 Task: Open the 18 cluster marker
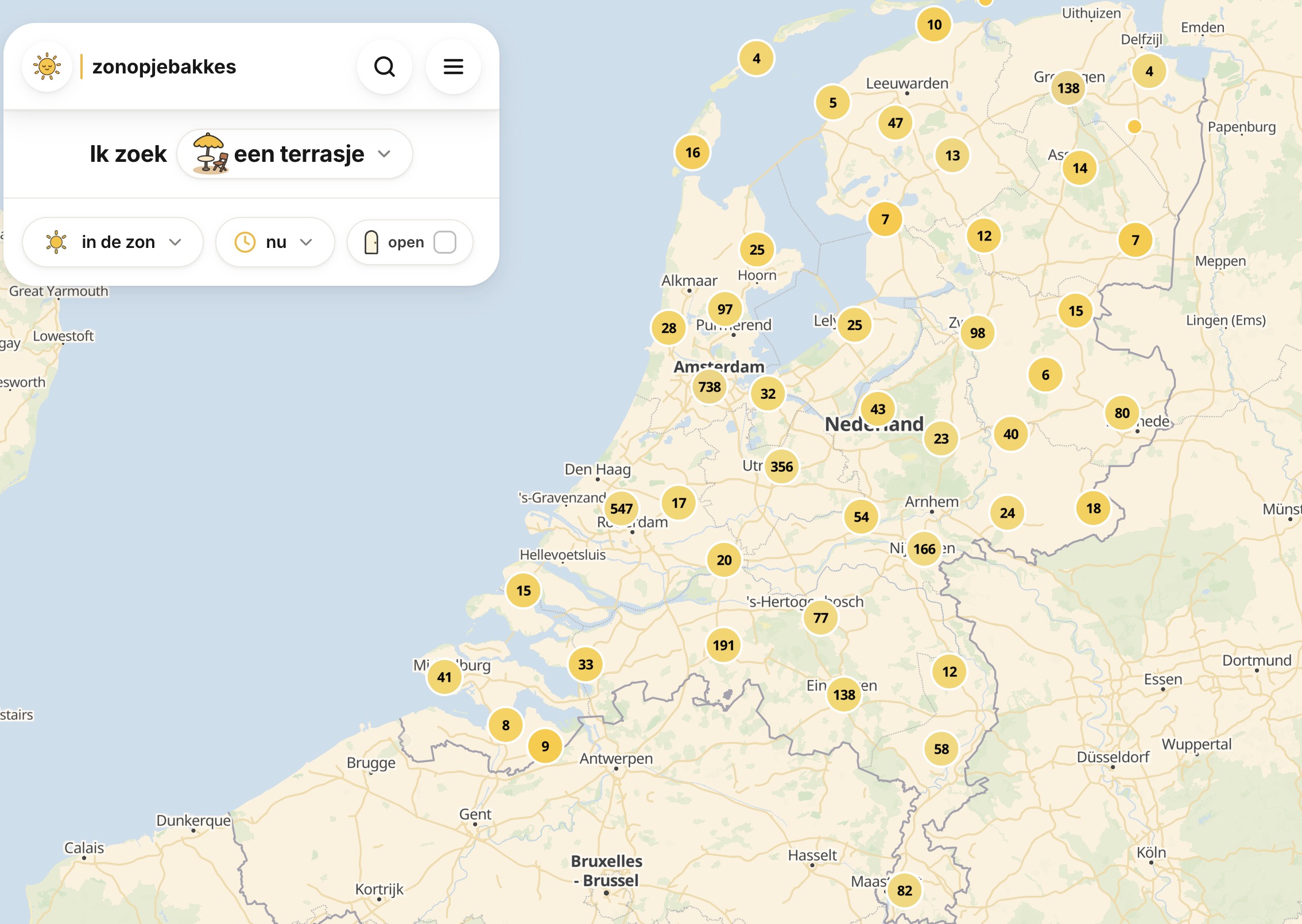1093,508
